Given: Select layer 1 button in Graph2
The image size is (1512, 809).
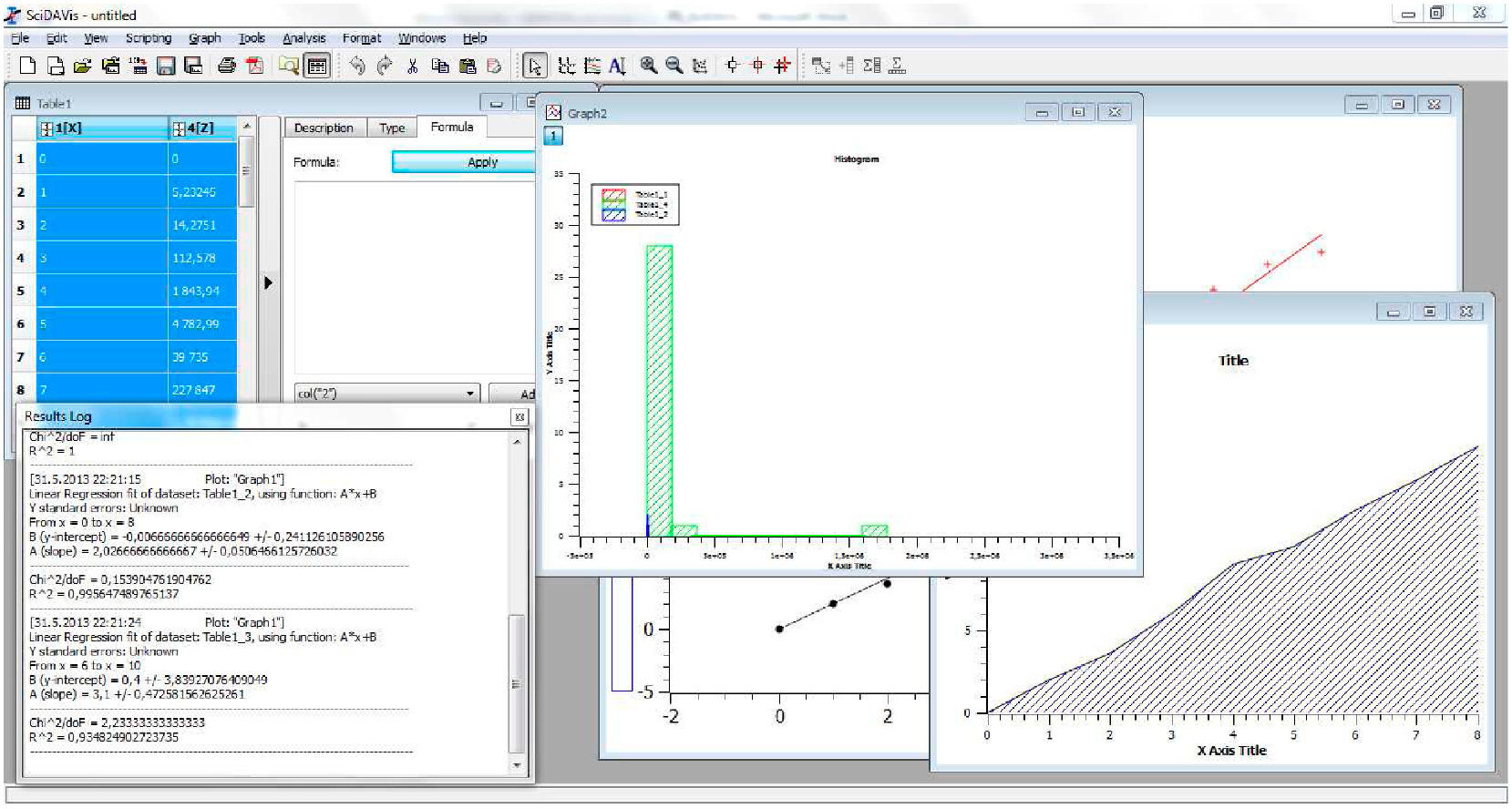Looking at the screenshot, I should (x=553, y=137).
